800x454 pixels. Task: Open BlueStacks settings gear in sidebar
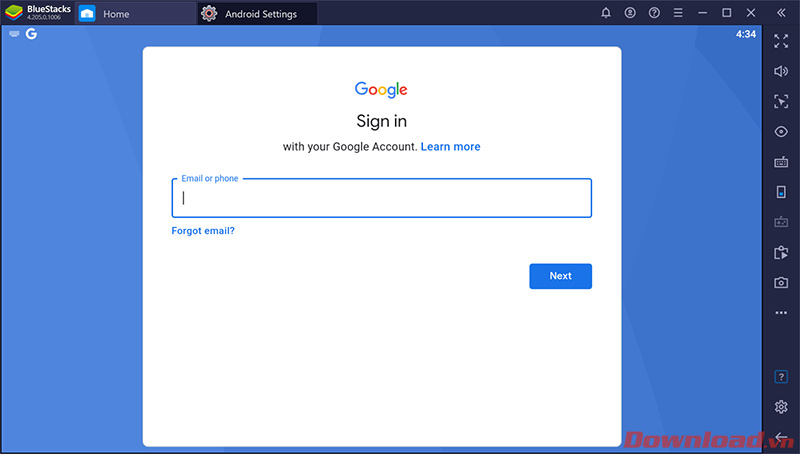point(781,407)
